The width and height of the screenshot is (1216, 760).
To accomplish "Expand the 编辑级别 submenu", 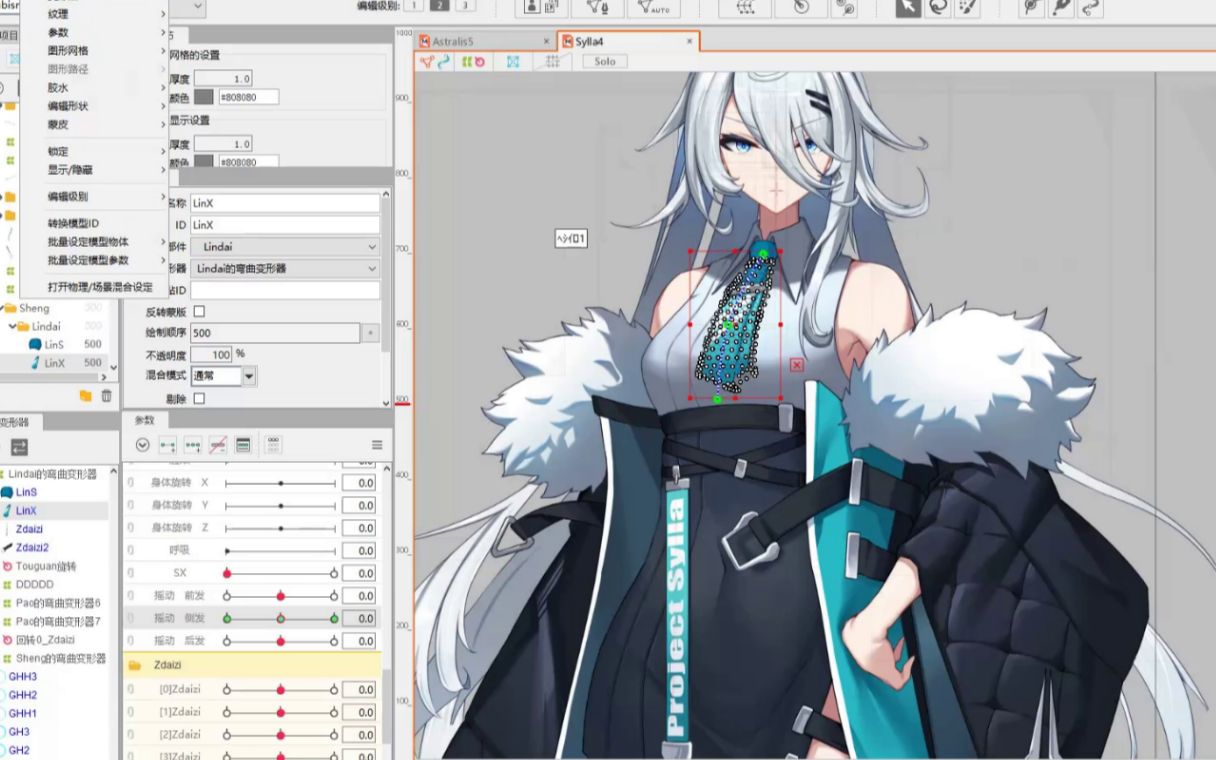I will point(93,197).
